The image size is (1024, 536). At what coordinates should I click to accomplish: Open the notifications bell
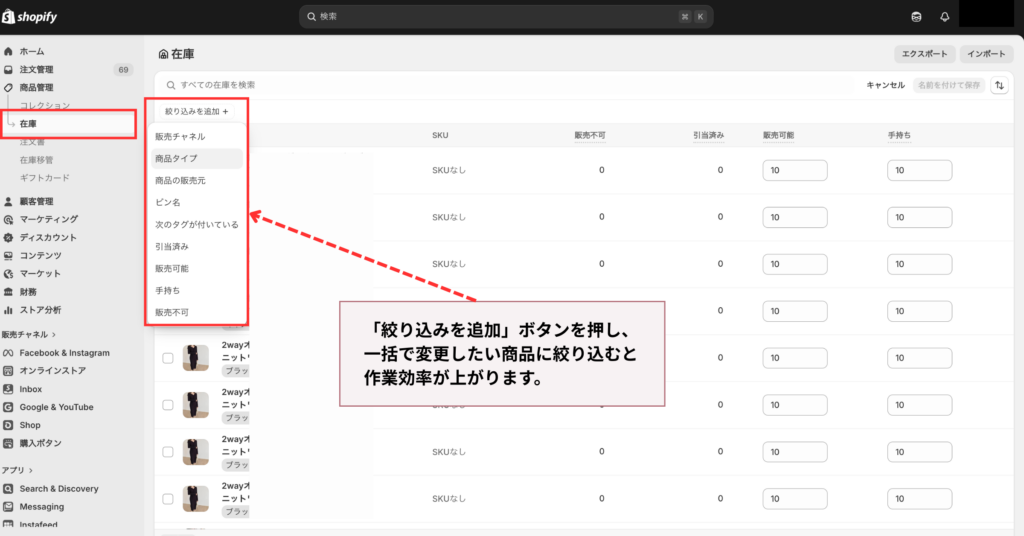944,17
